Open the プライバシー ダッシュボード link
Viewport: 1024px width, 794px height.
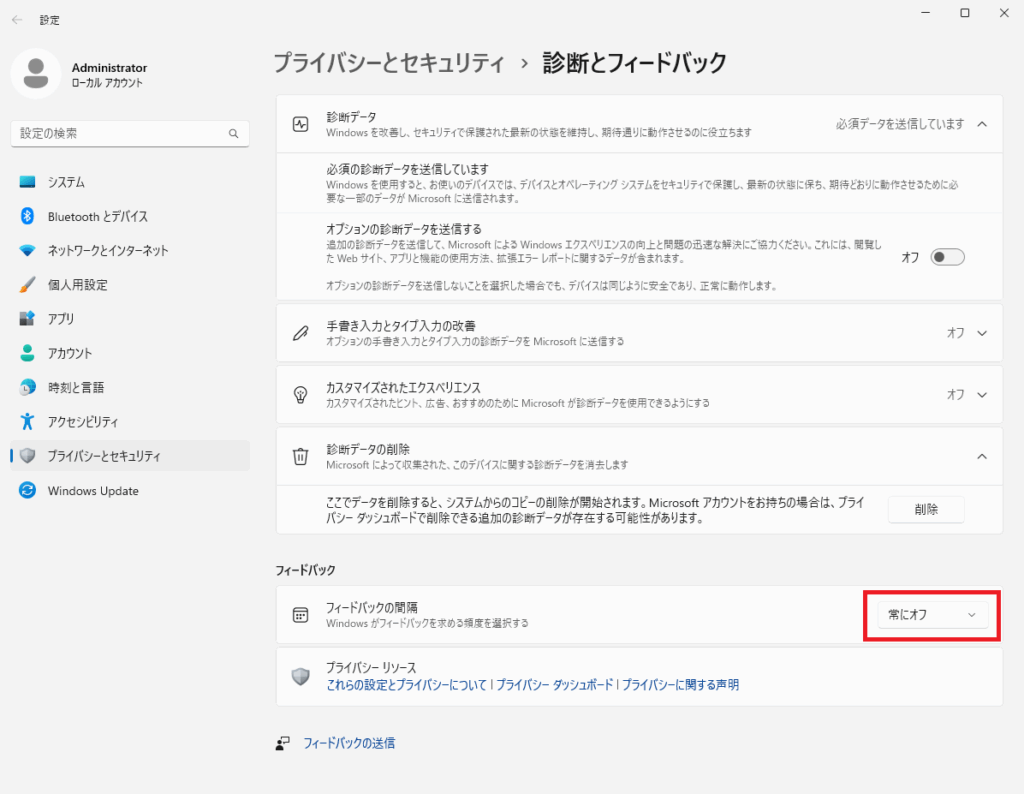tap(555, 685)
